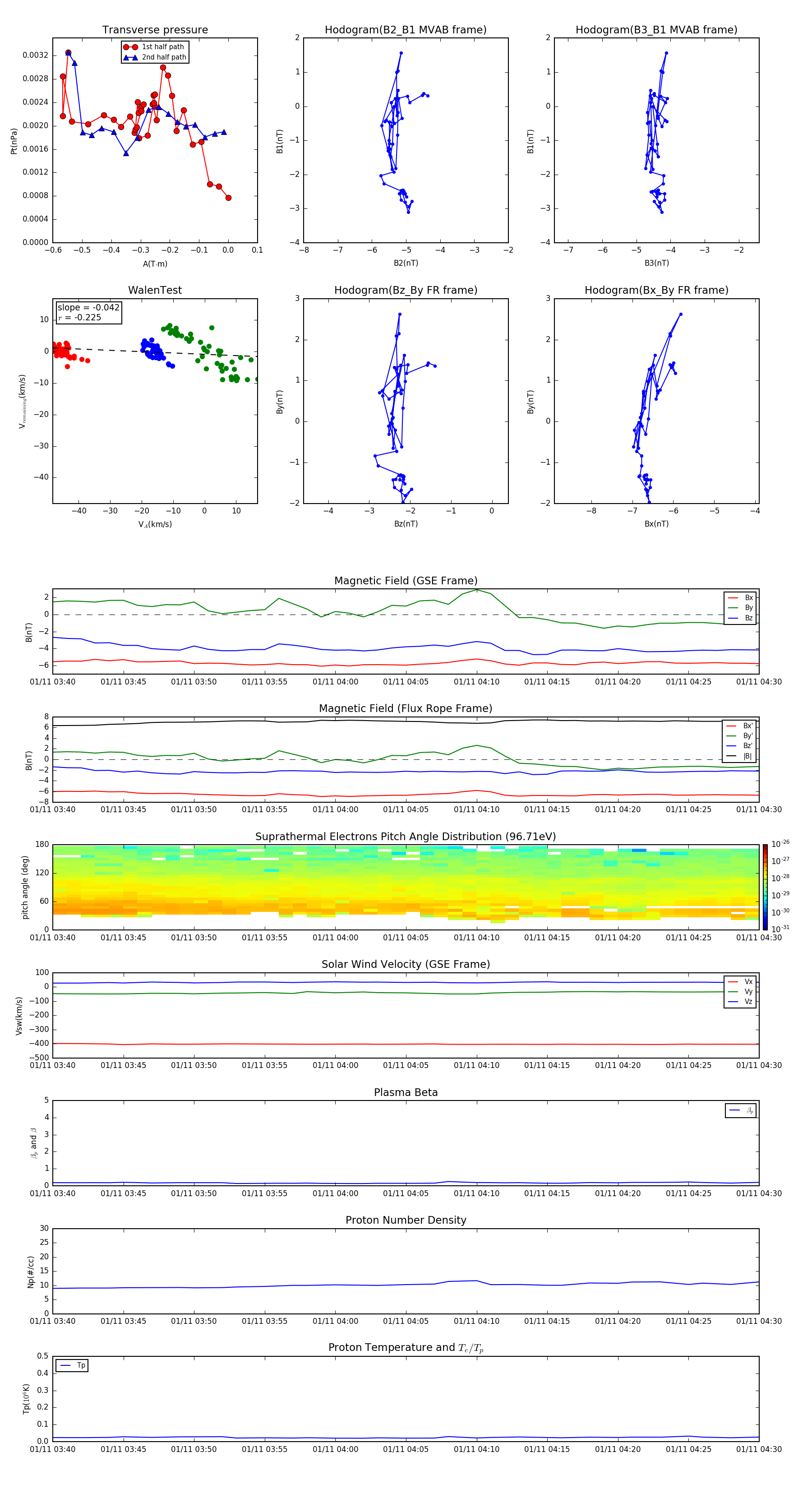This screenshot has width=812, height=1489.
Task: Click the 'Tp(10^6K)' y-axis label
Action: point(26,1399)
